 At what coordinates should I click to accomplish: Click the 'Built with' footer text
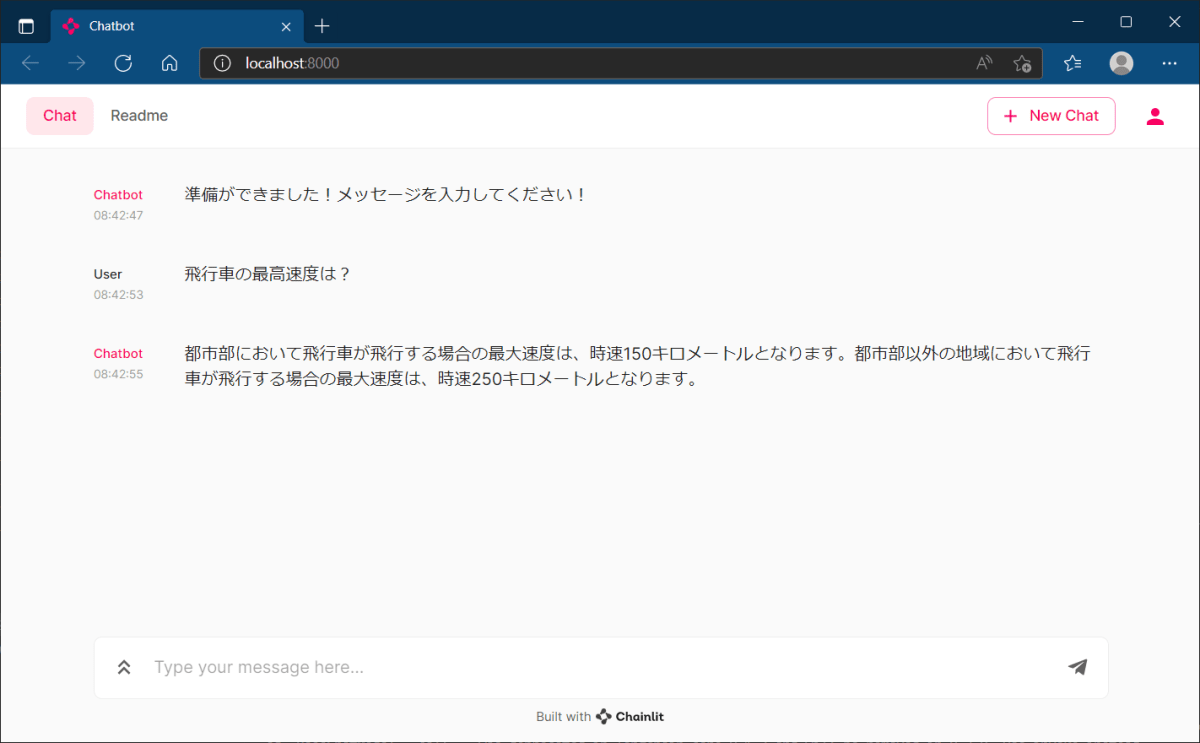563,716
